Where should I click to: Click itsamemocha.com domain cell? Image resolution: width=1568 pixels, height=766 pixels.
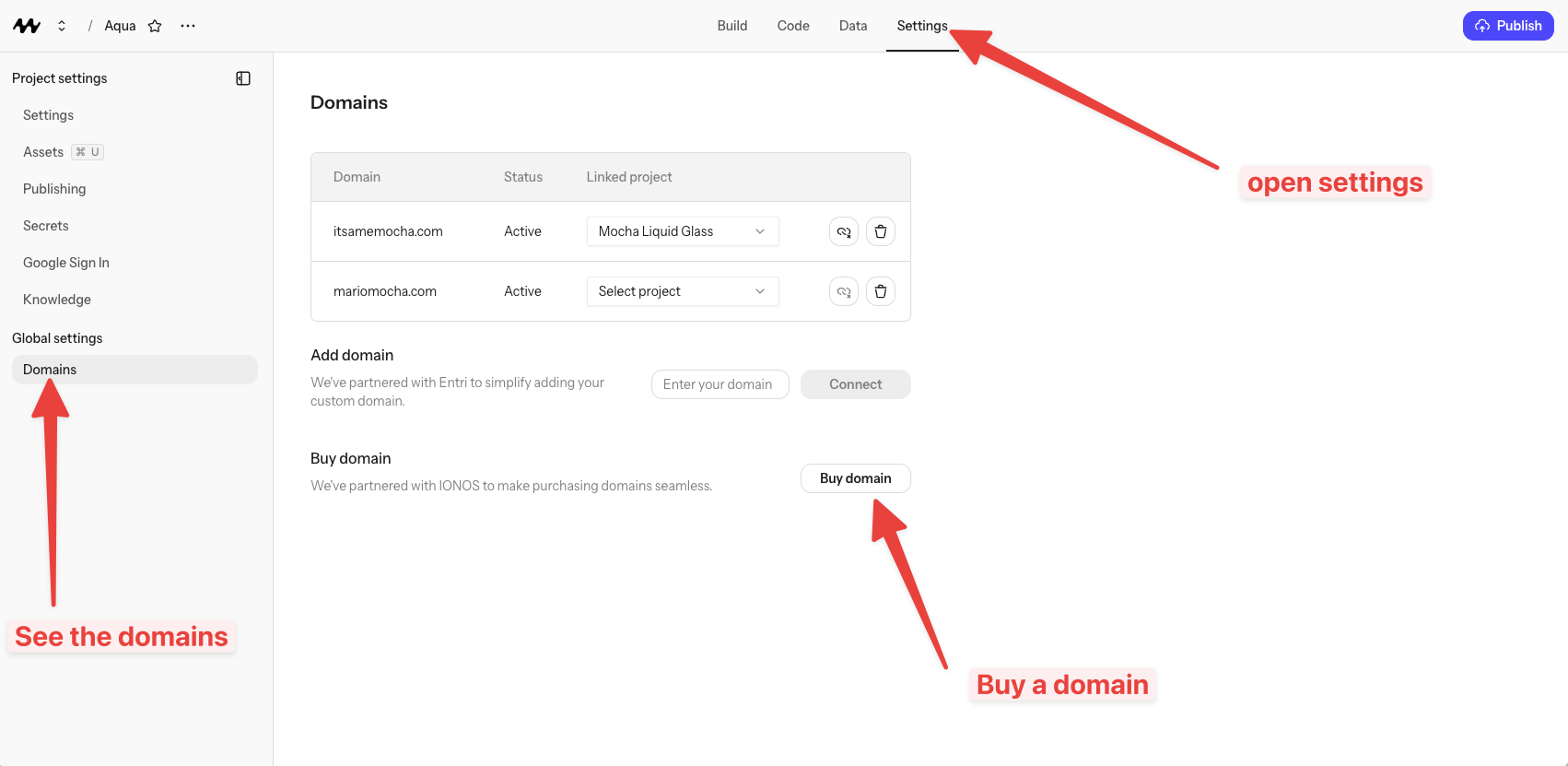point(388,231)
